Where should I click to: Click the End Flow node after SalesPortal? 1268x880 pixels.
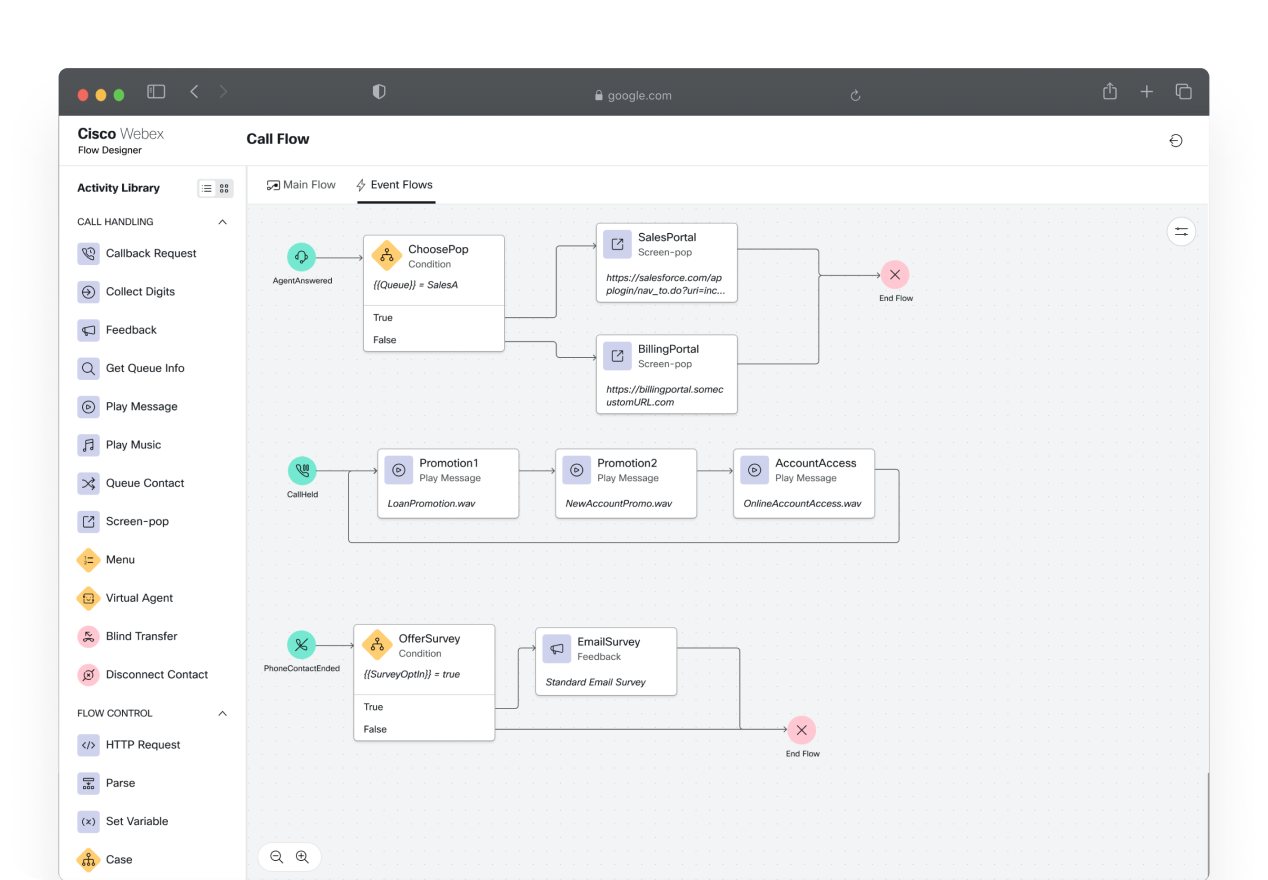(x=895, y=274)
